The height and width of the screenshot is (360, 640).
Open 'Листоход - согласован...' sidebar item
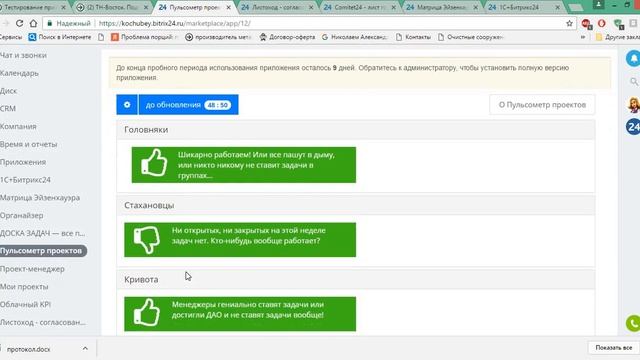pyautogui.click(x=43, y=322)
